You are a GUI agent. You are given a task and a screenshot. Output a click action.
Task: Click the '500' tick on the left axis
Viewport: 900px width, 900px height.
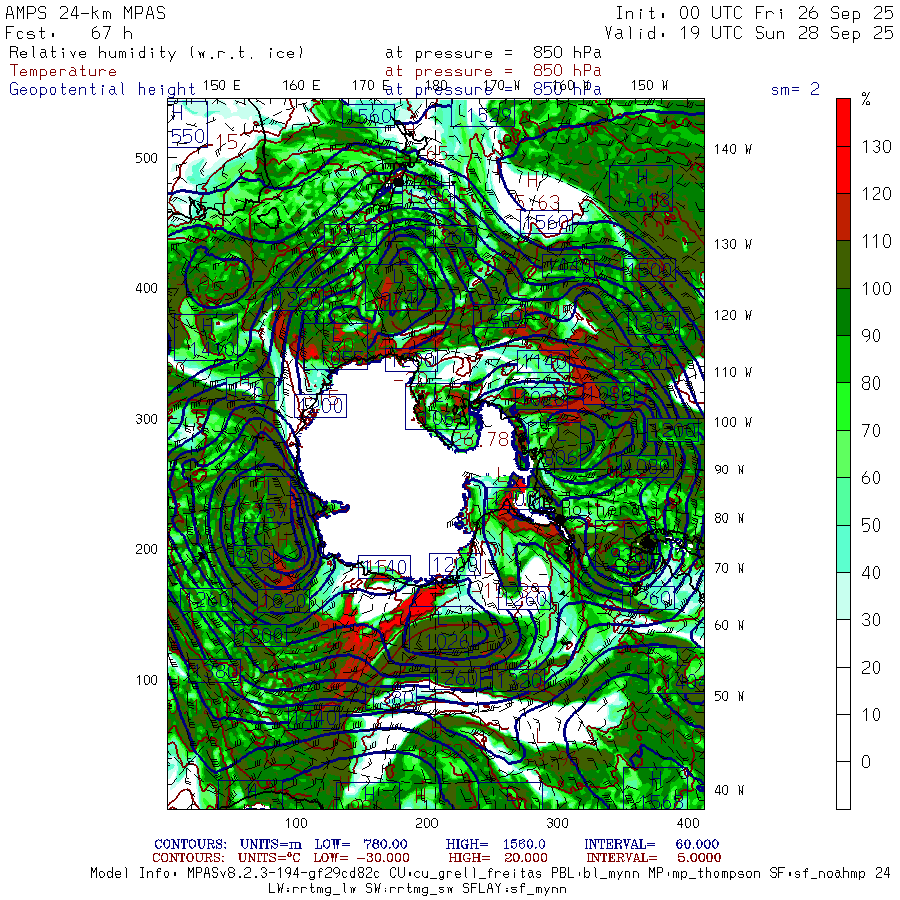pos(146,158)
